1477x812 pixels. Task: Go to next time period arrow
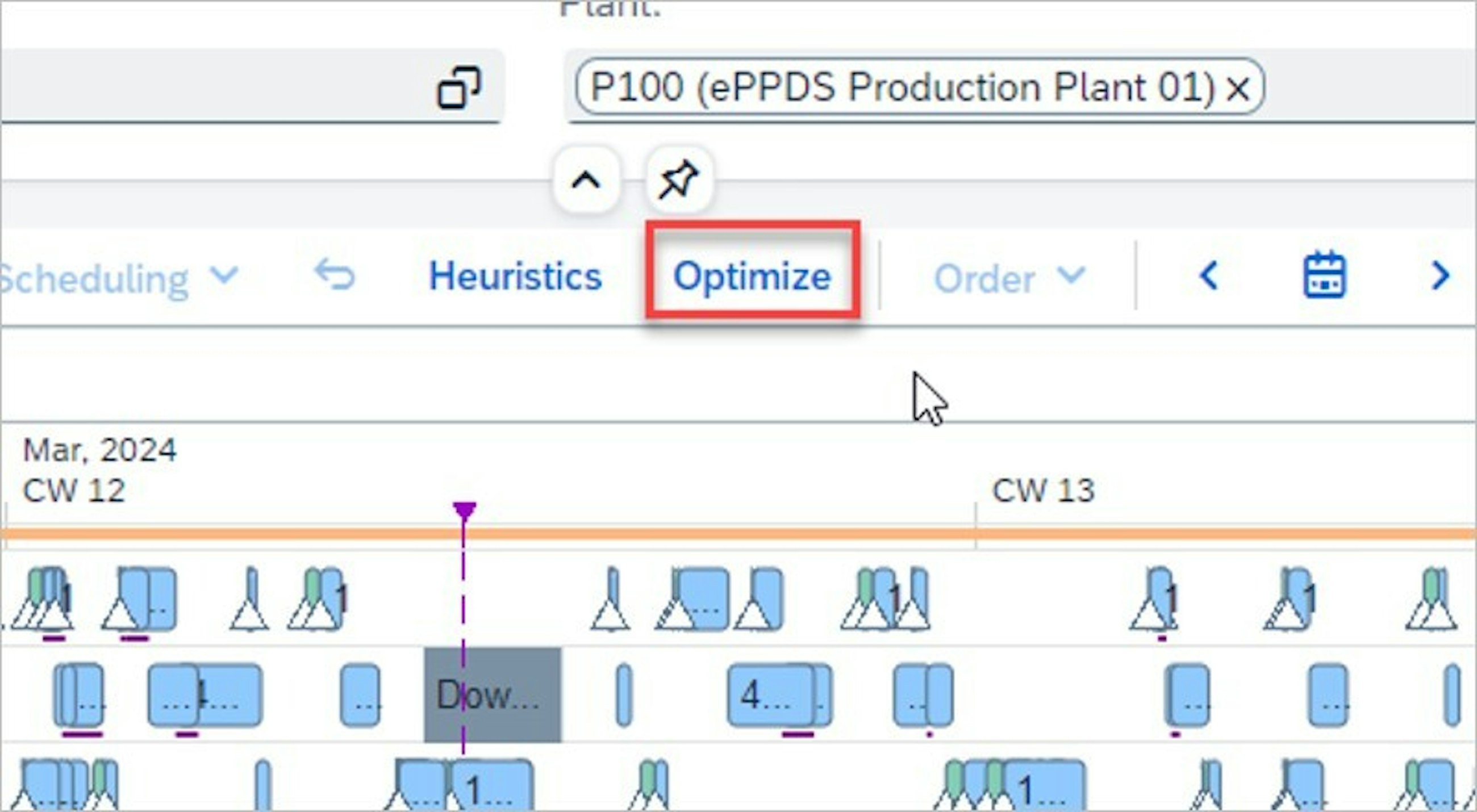[x=1440, y=276]
